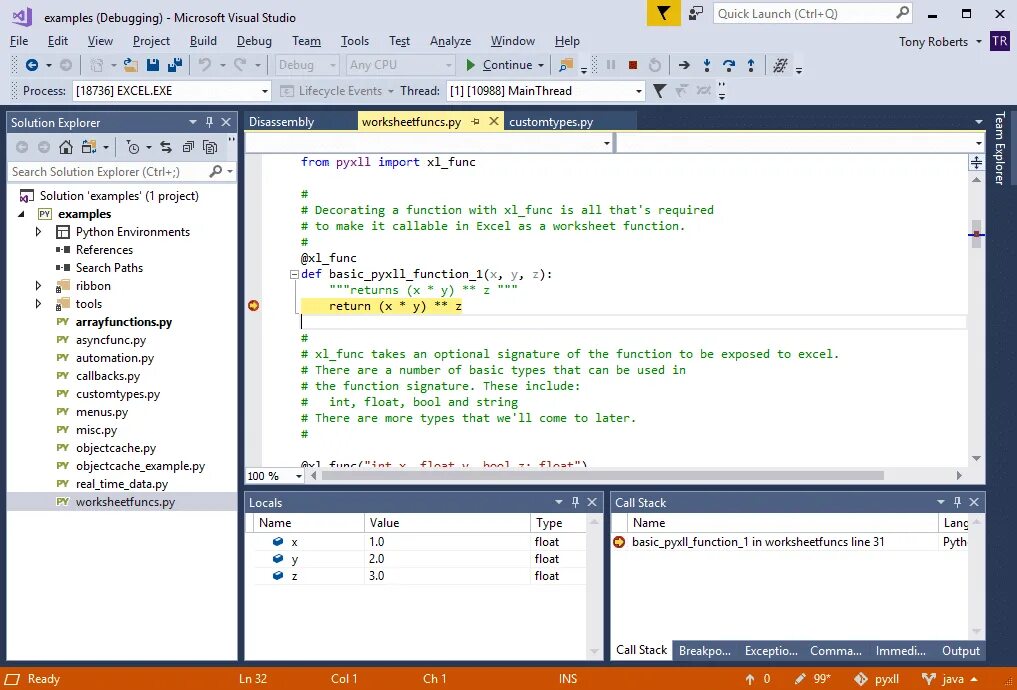Toggle auto-hide pin on Locals panel

575,503
